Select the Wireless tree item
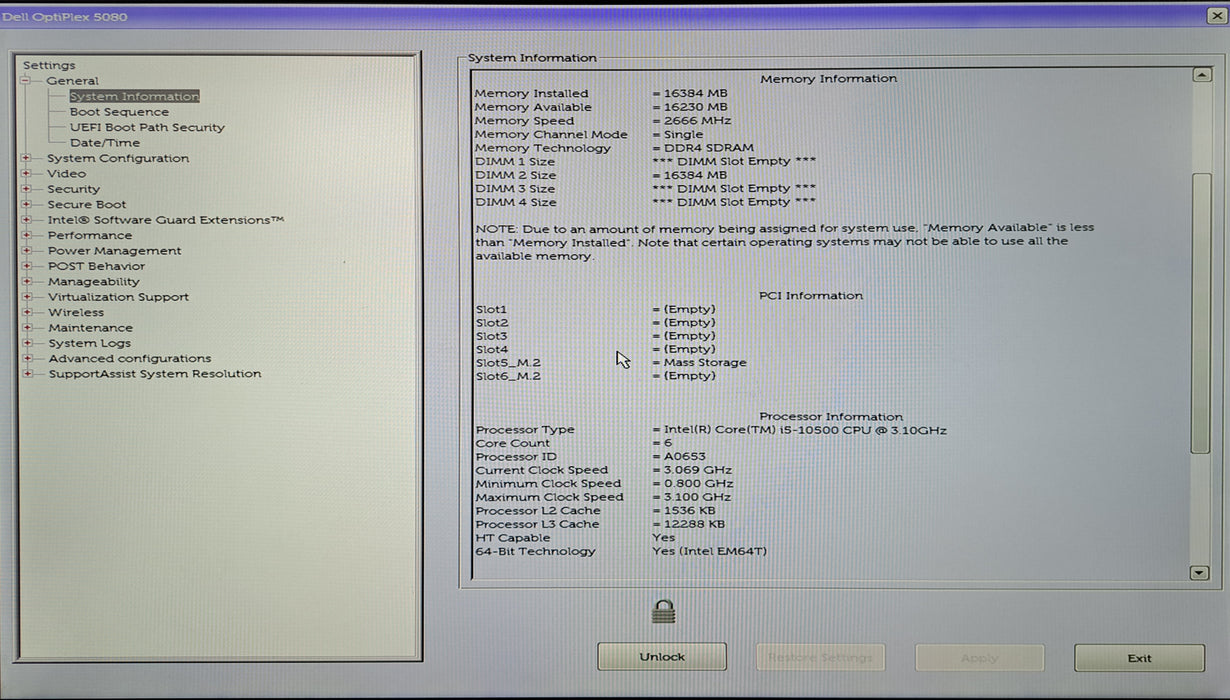Image resolution: width=1230 pixels, height=700 pixels. 76,312
